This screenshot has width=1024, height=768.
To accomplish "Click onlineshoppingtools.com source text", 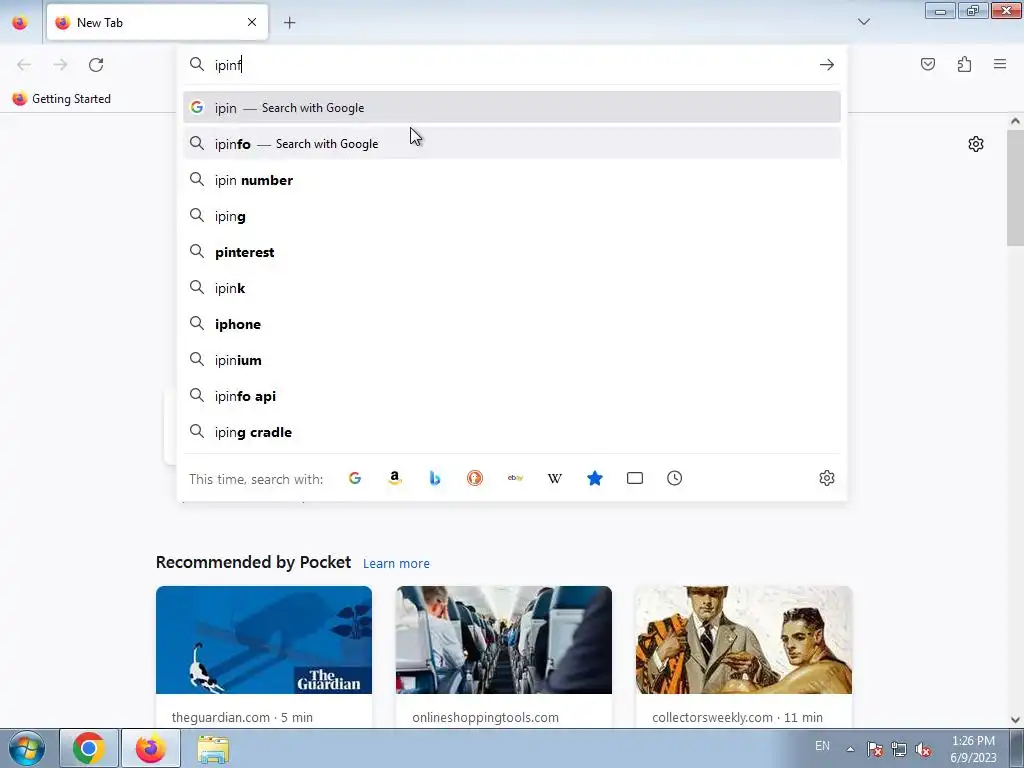I will click(485, 717).
